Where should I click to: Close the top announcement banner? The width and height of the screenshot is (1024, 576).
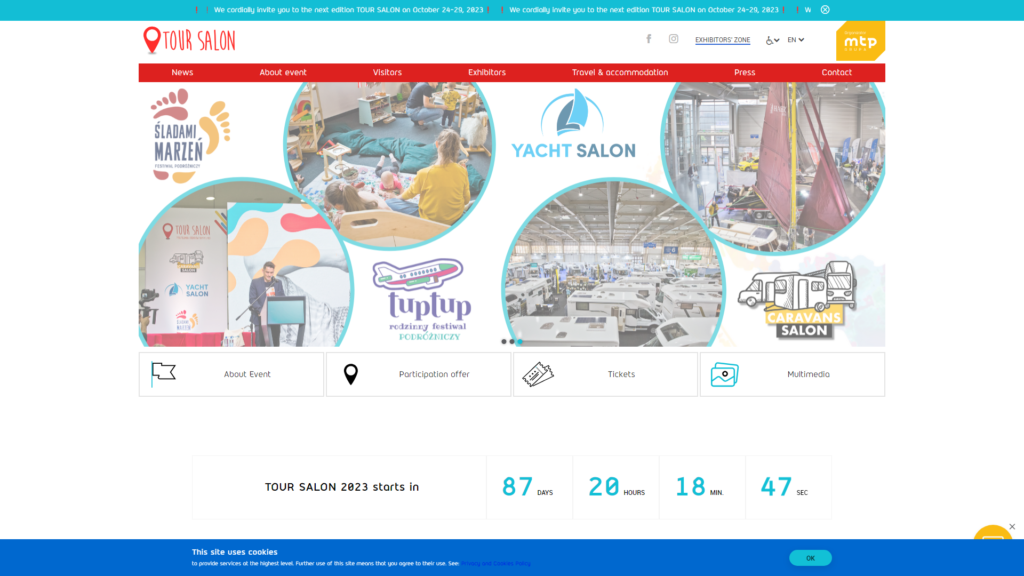[x=825, y=10]
